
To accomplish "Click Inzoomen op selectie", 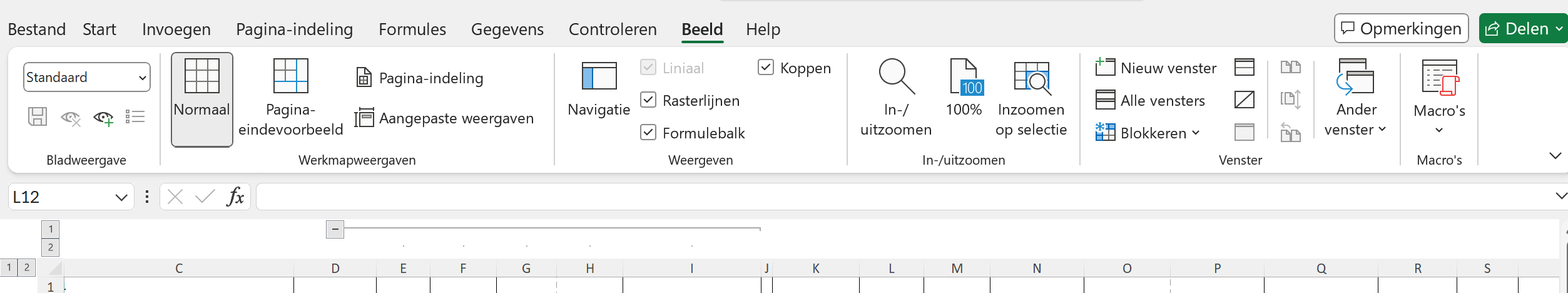I will pyautogui.click(x=1031, y=77).
